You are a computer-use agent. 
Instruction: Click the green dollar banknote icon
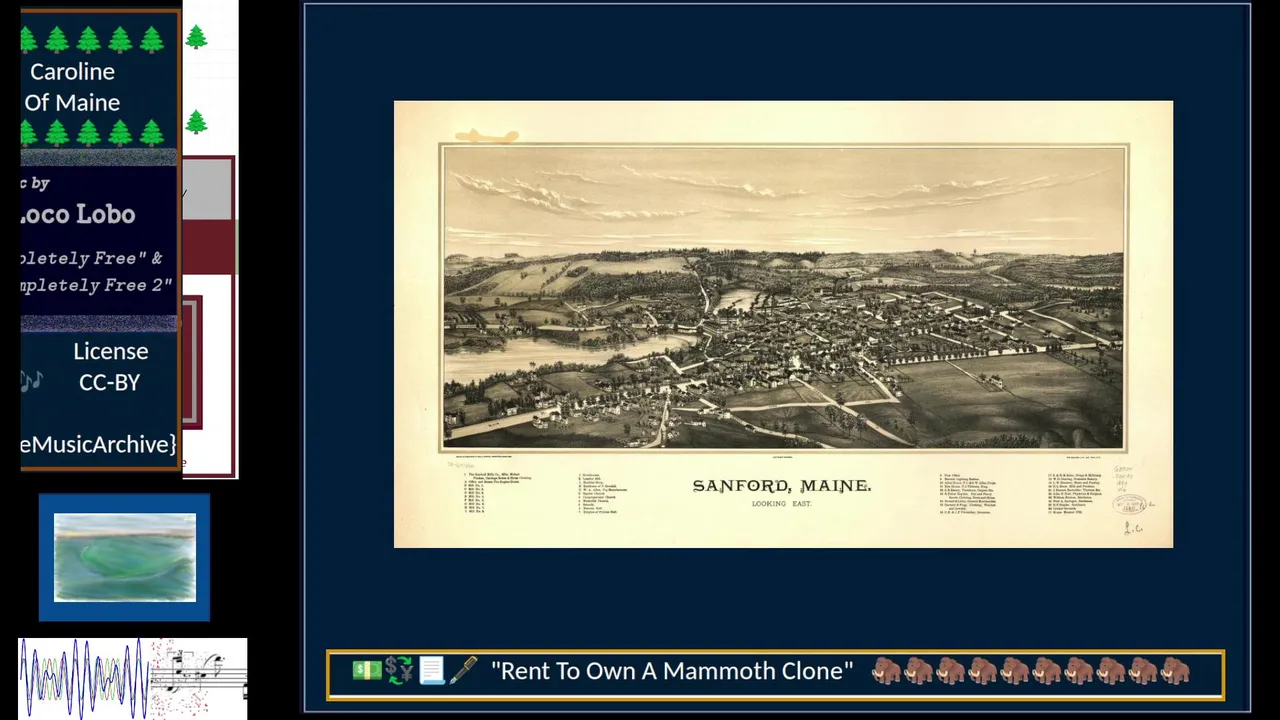click(x=367, y=671)
